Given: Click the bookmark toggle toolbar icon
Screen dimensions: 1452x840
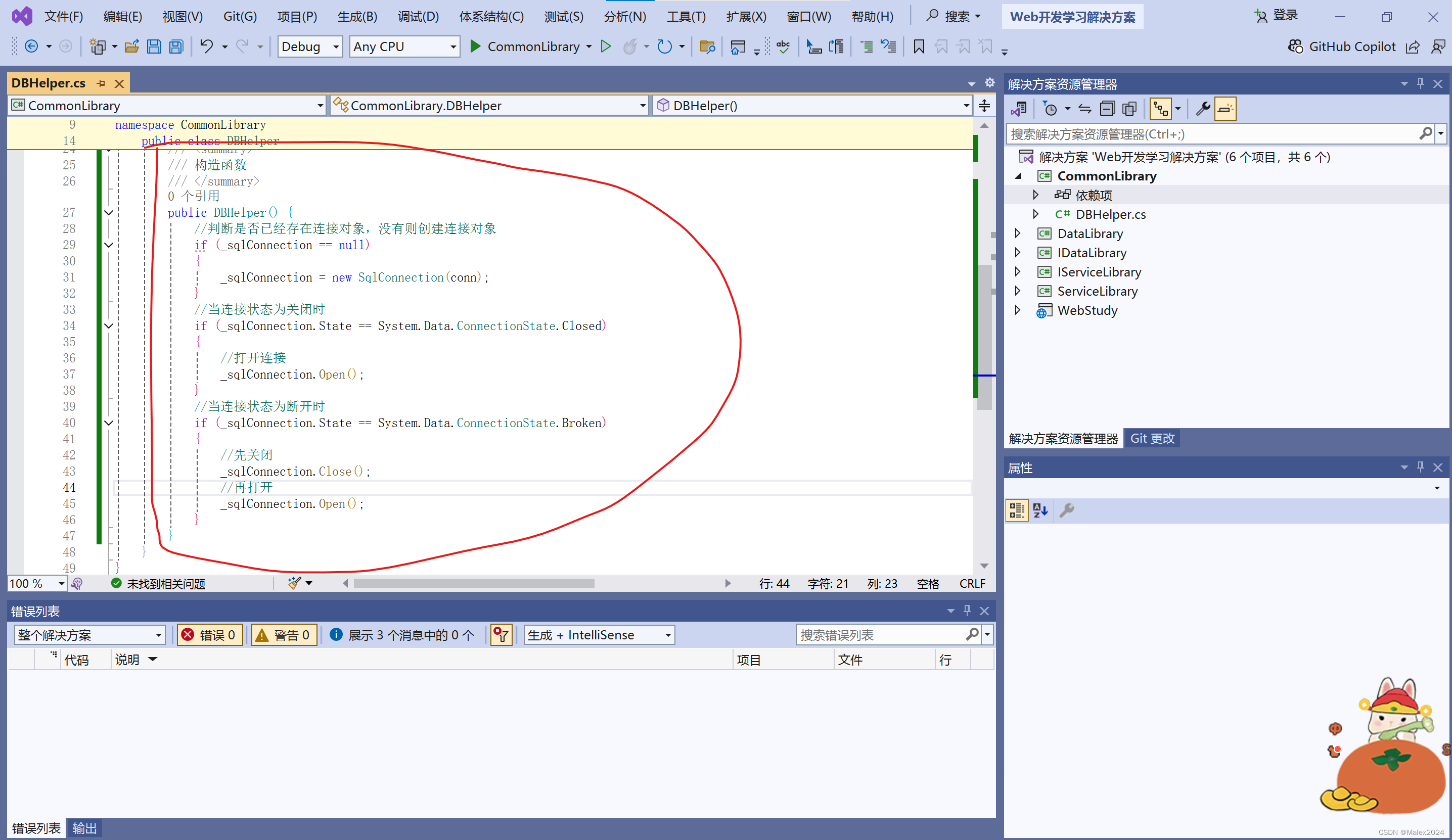Looking at the screenshot, I should pos(919,46).
